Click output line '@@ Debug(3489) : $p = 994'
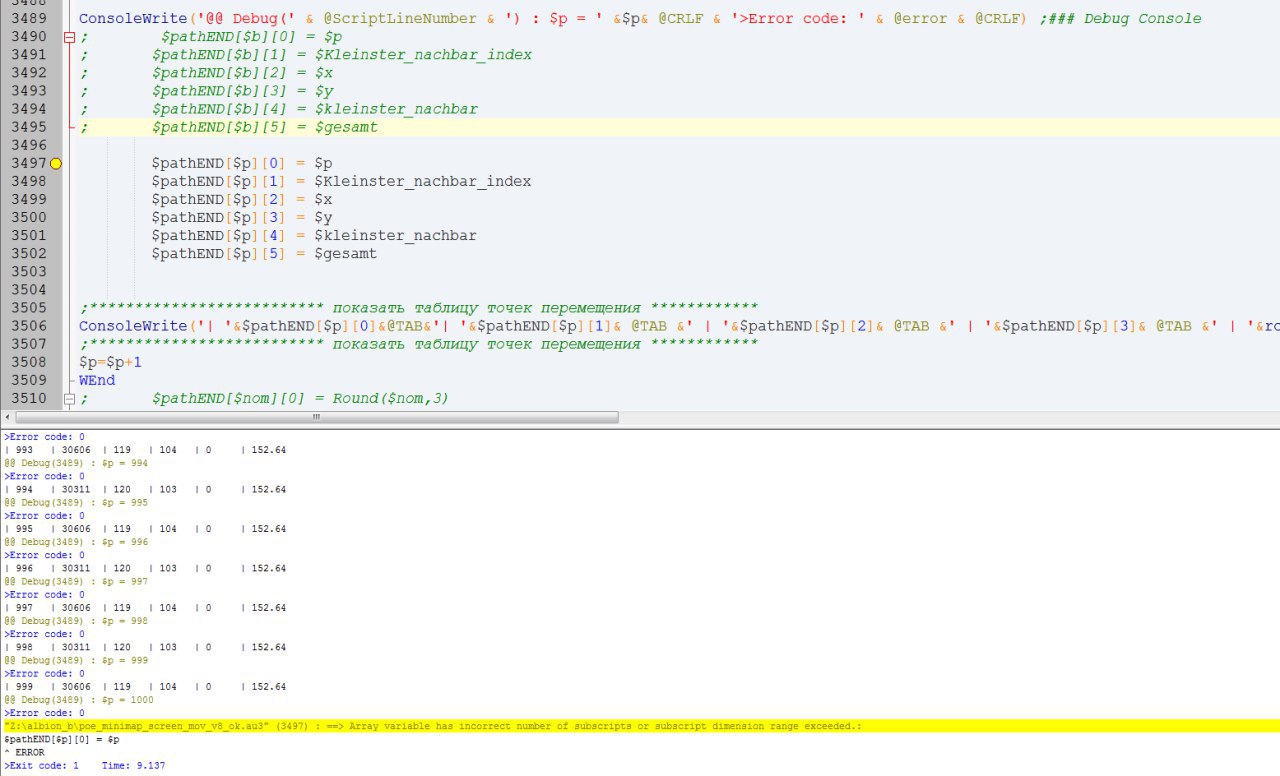The width and height of the screenshot is (1280, 776). (x=76, y=463)
